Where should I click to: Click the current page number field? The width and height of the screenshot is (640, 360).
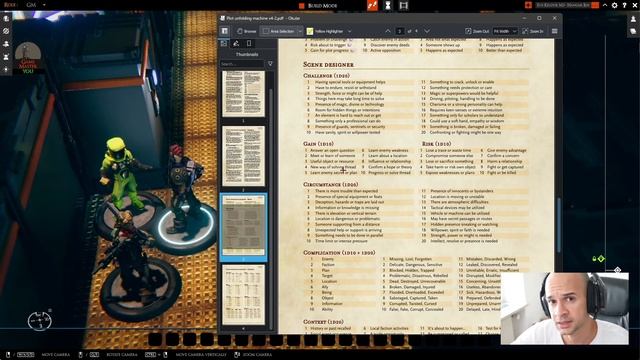point(400,31)
